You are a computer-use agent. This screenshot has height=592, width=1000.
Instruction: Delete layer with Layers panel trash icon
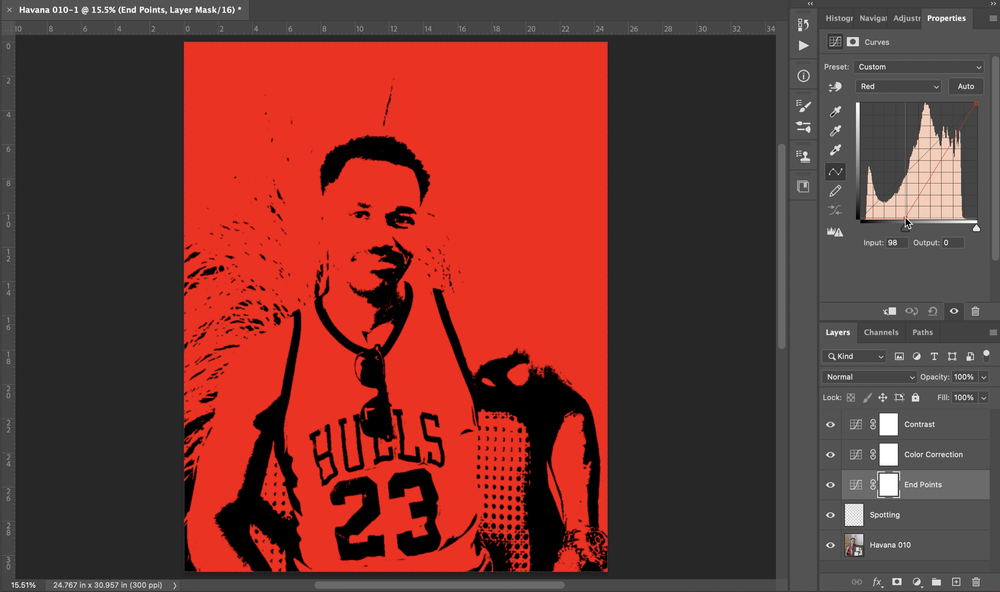pos(976,582)
